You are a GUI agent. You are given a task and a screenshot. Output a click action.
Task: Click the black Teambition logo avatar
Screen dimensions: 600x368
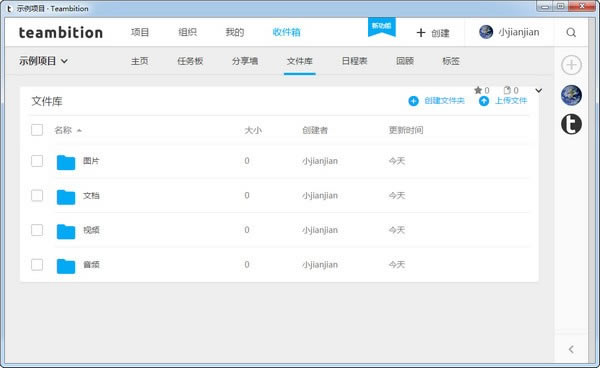571,124
